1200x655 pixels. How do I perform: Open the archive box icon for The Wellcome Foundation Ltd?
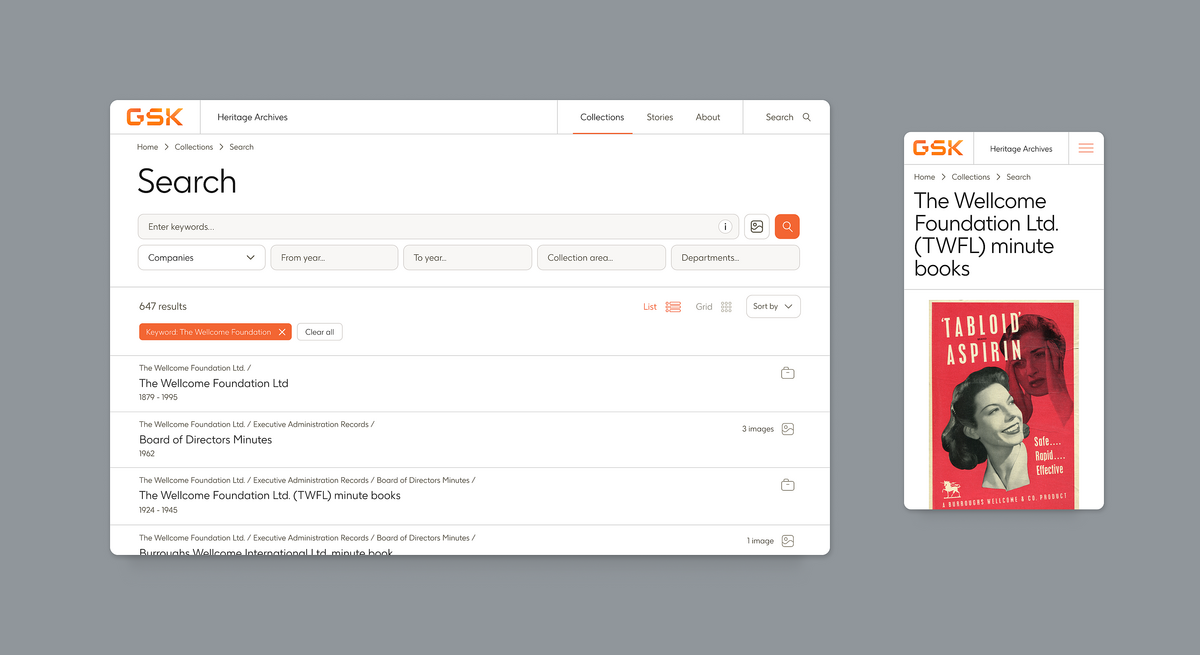[x=787, y=372]
